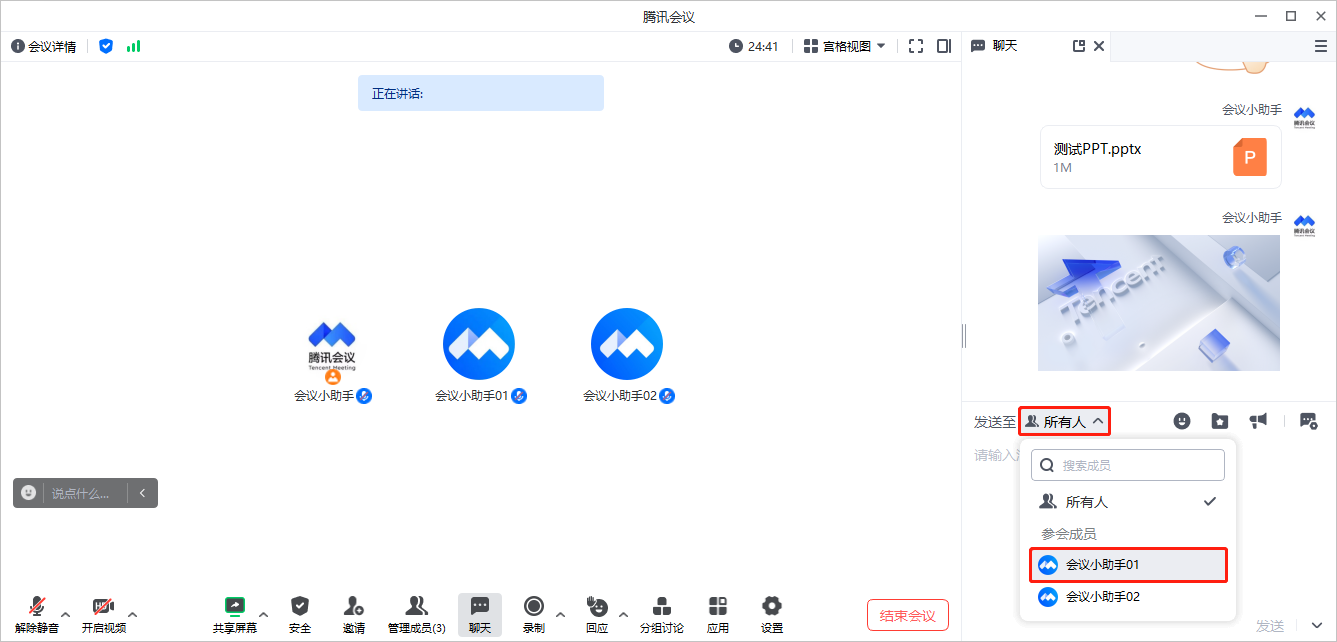Expand reactions options chevron
The width and height of the screenshot is (1337, 642).
[x=623, y=614]
